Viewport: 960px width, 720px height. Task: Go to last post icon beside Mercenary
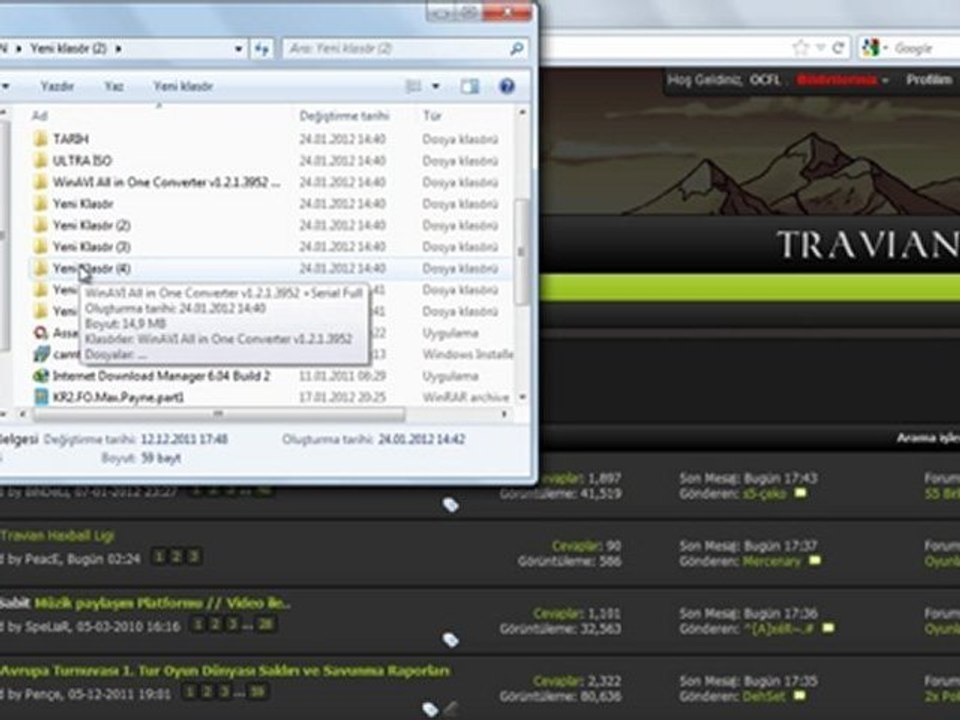point(815,560)
